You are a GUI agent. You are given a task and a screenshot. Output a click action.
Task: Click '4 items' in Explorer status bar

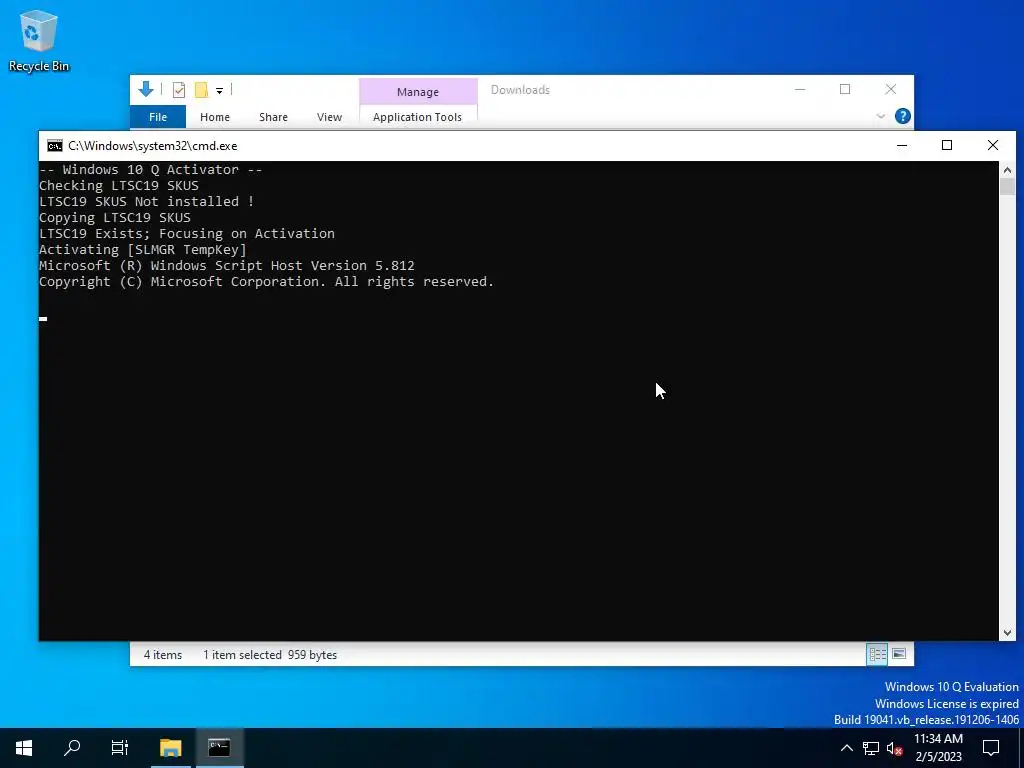click(163, 654)
